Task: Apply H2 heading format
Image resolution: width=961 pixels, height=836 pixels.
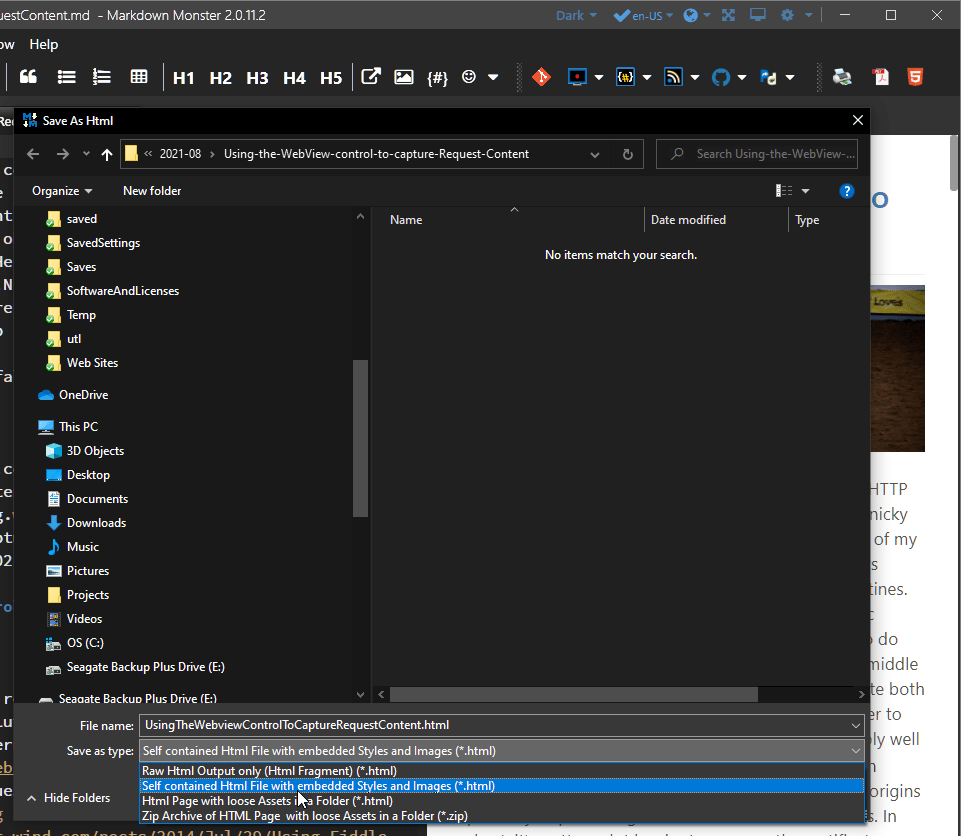Action: tap(221, 78)
